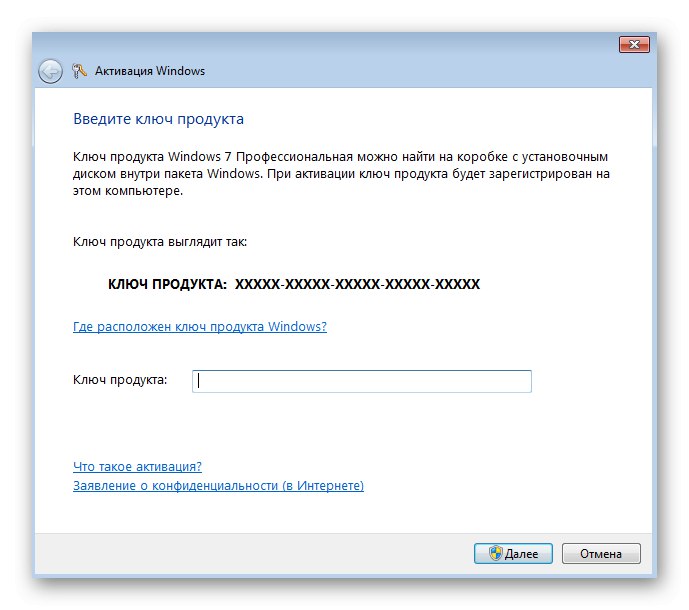Click the Отмена button
The image size is (689, 610).
(601, 553)
